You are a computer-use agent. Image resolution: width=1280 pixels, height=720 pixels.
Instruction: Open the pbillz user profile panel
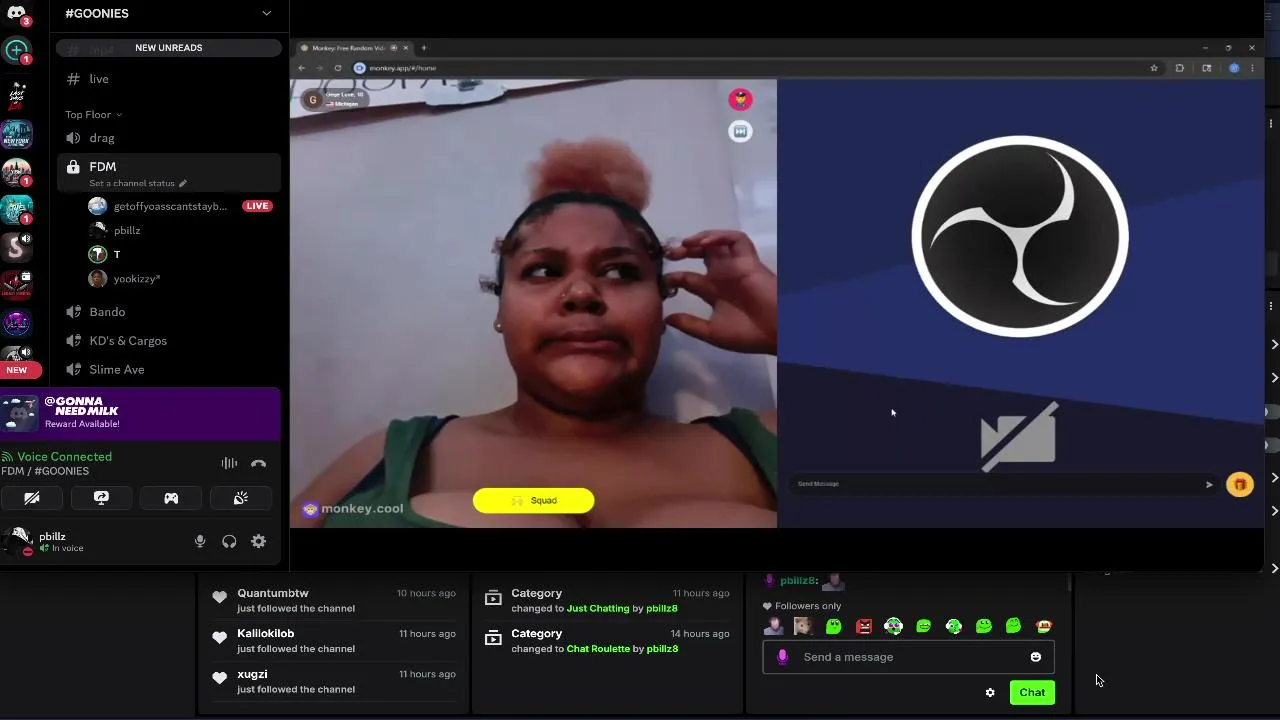click(50, 541)
